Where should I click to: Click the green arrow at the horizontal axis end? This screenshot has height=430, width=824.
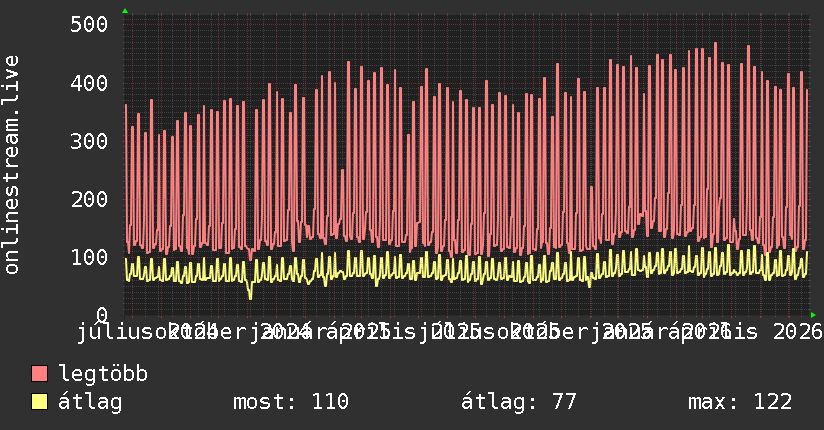coord(813,315)
